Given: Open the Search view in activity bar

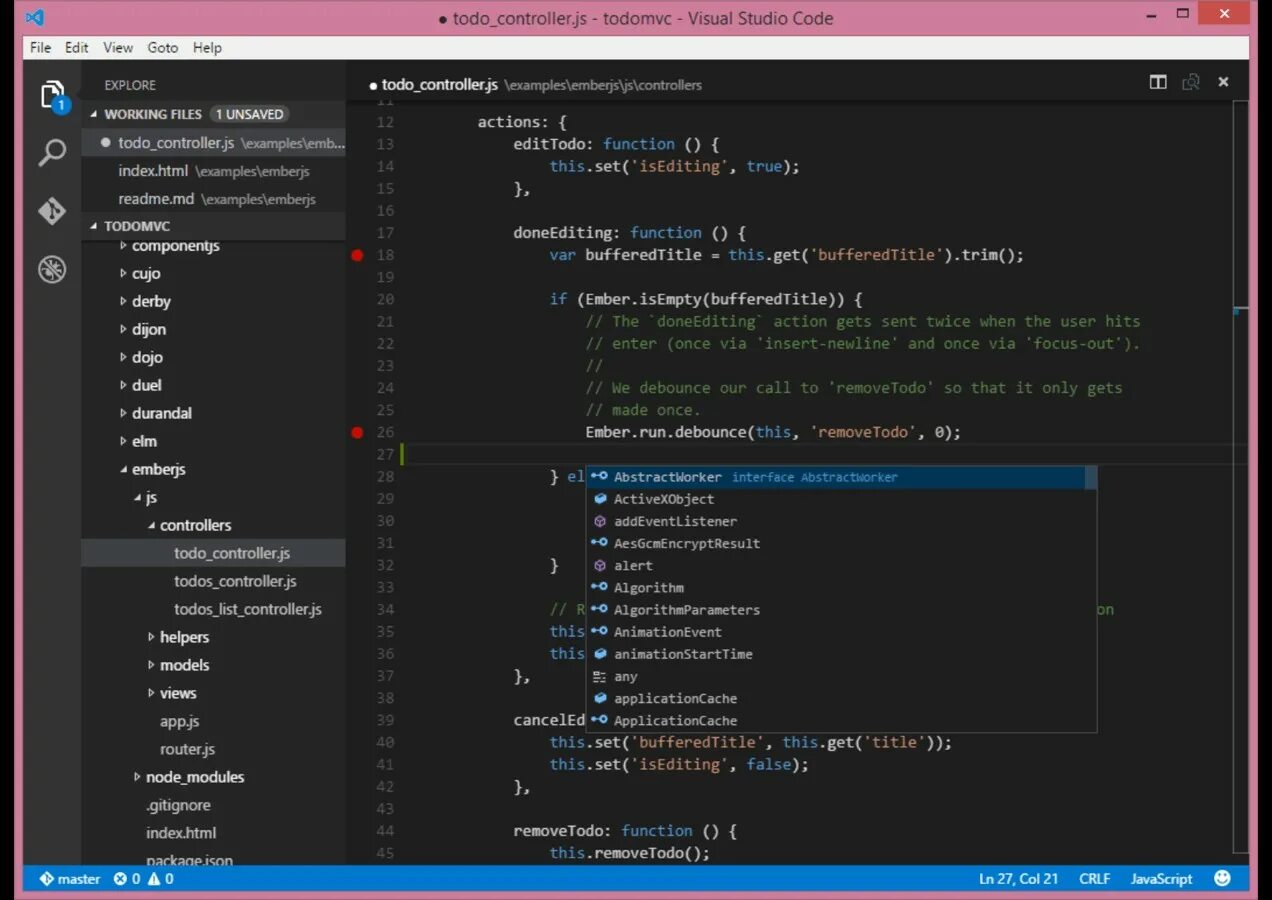Looking at the screenshot, I should pos(52,152).
